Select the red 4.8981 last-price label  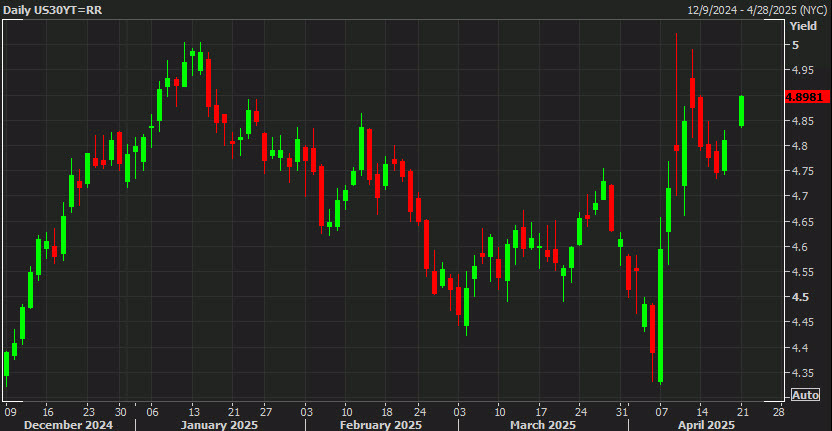[x=806, y=97]
